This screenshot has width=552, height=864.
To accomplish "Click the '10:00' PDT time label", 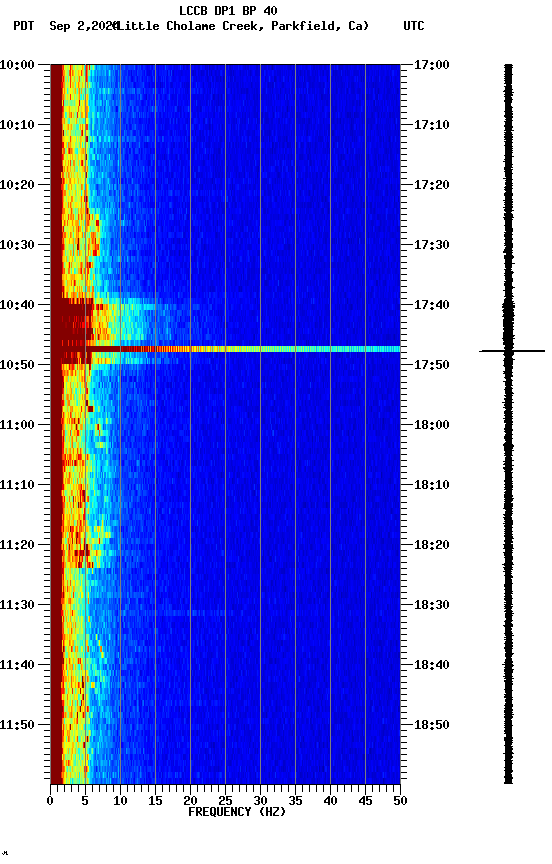I will [17, 65].
